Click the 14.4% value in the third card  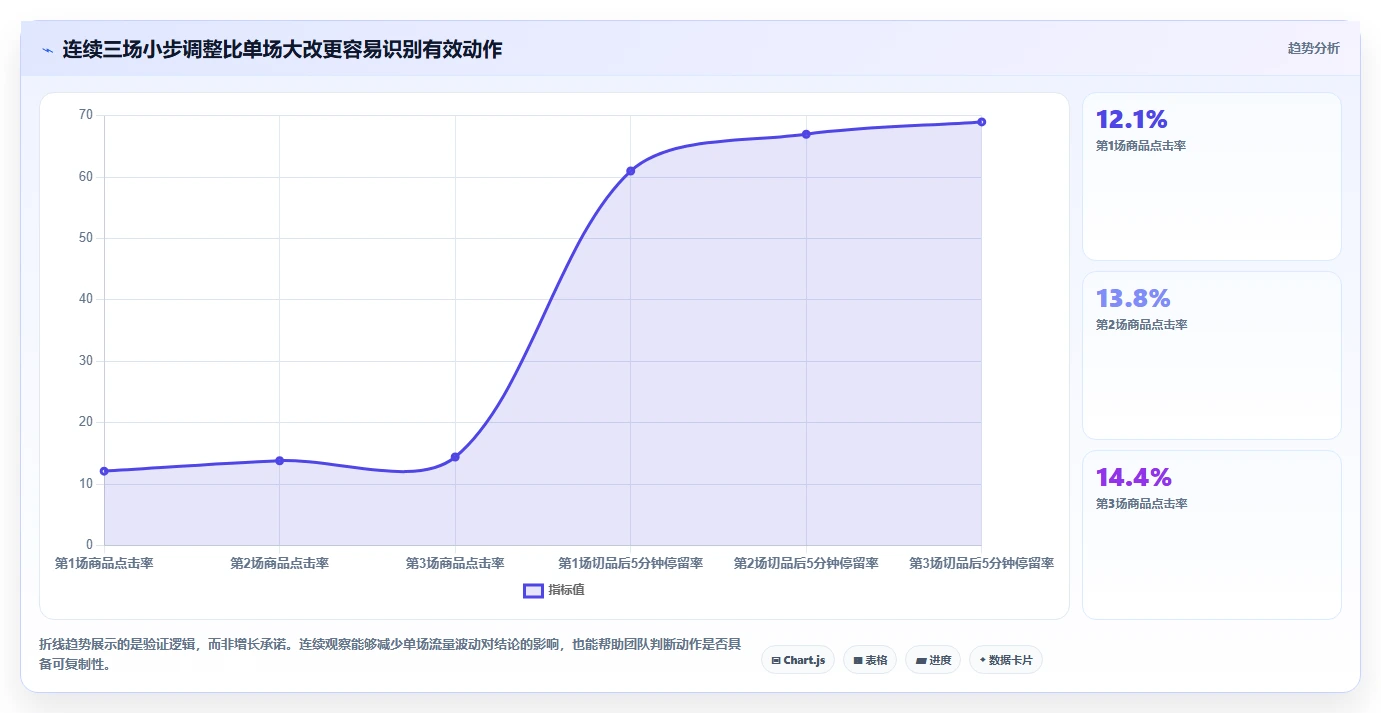click(1134, 478)
